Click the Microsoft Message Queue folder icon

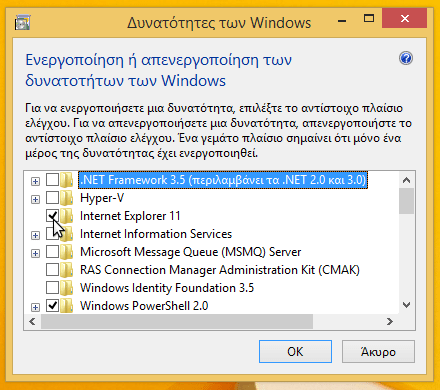[x=67, y=252]
